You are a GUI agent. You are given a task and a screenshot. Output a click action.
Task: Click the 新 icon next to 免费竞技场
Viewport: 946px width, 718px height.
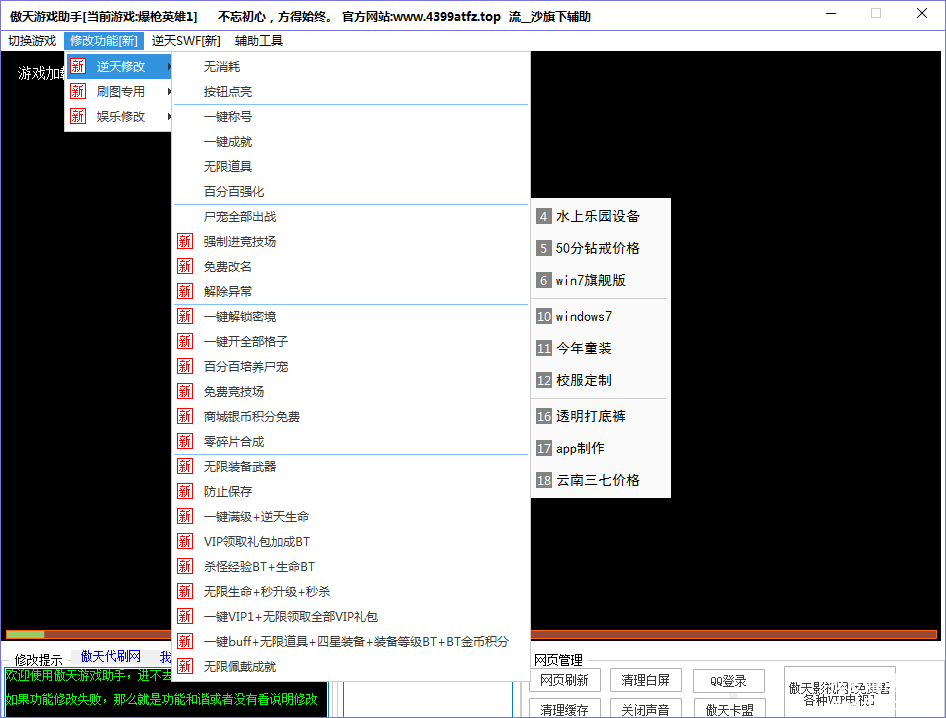(185, 392)
